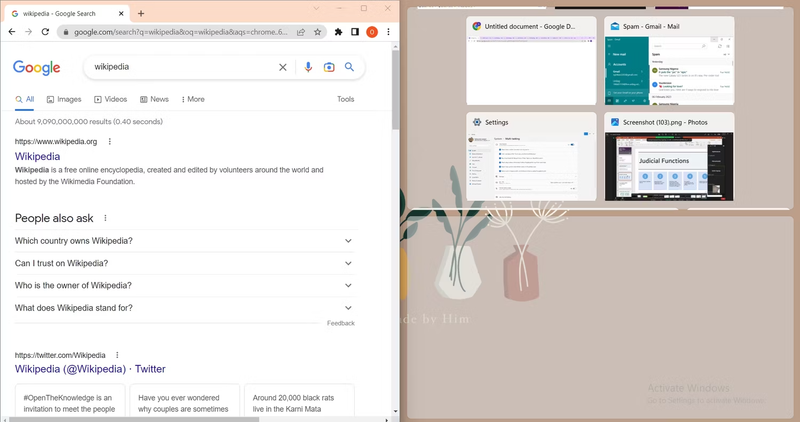Open the tab search dropdown chevron
This screenshot has height=422, width=800.
point(316,8)
